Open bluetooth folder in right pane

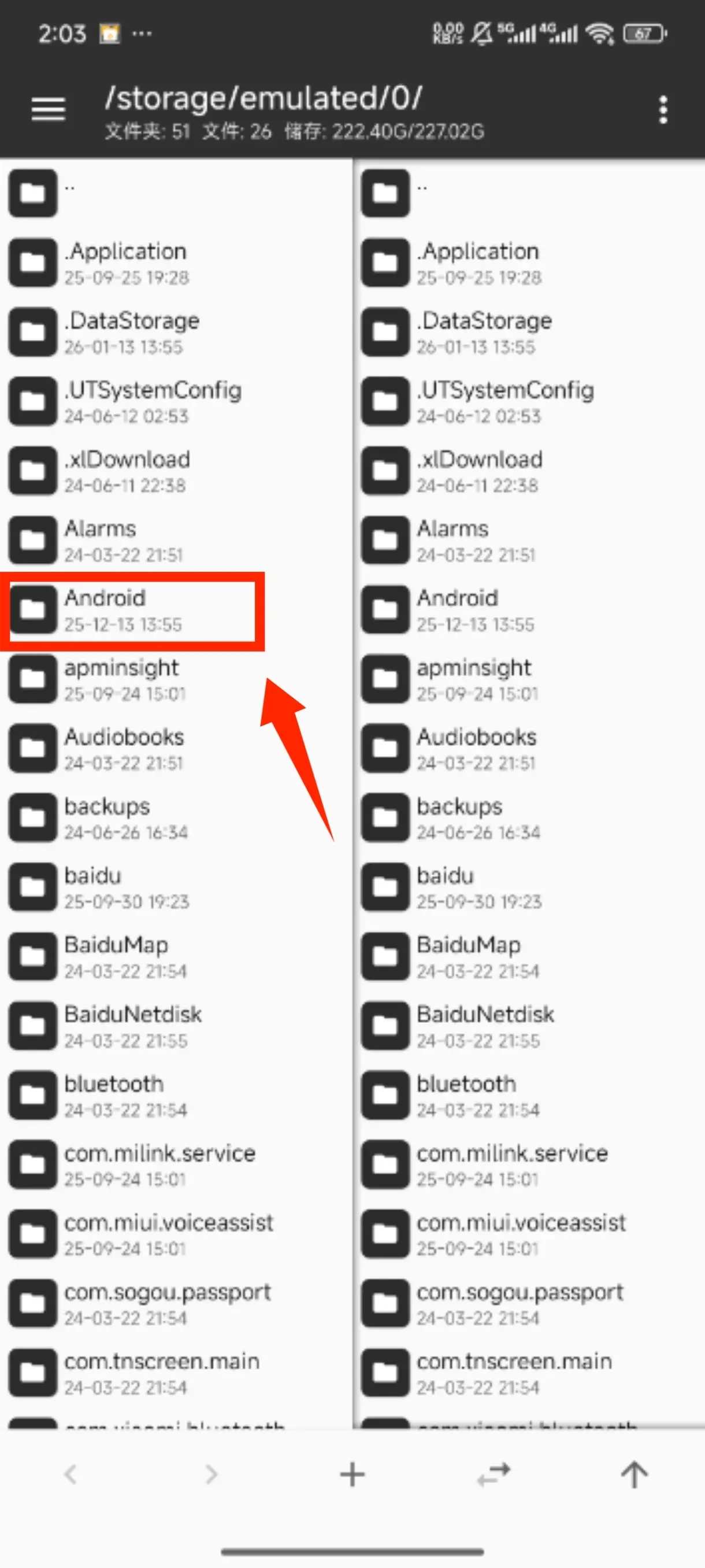(529, 1096)
